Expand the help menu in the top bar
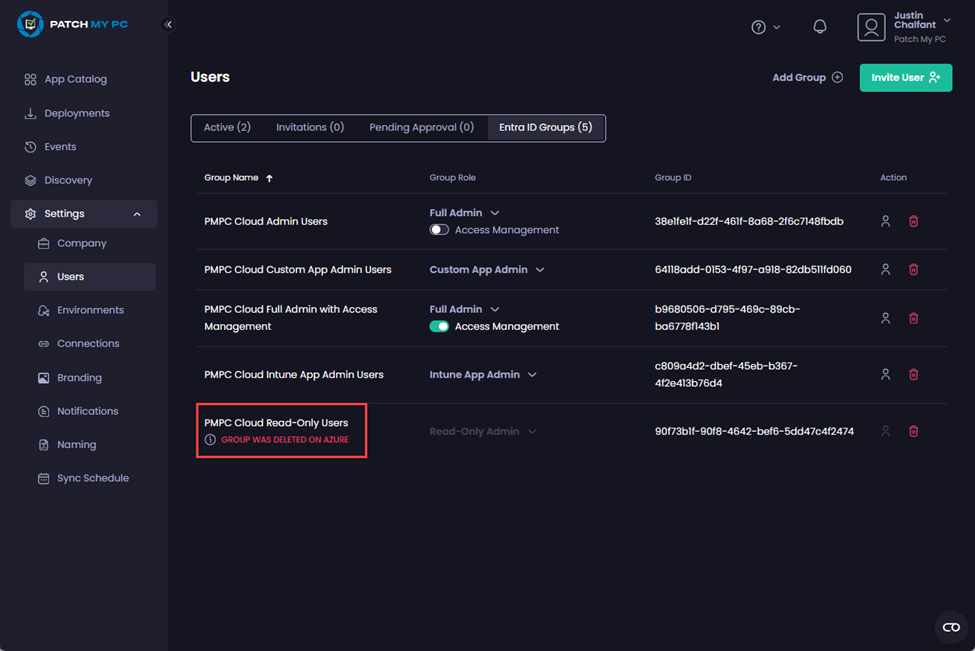This screenshot has height=651, width=975. tap(765, 27)
